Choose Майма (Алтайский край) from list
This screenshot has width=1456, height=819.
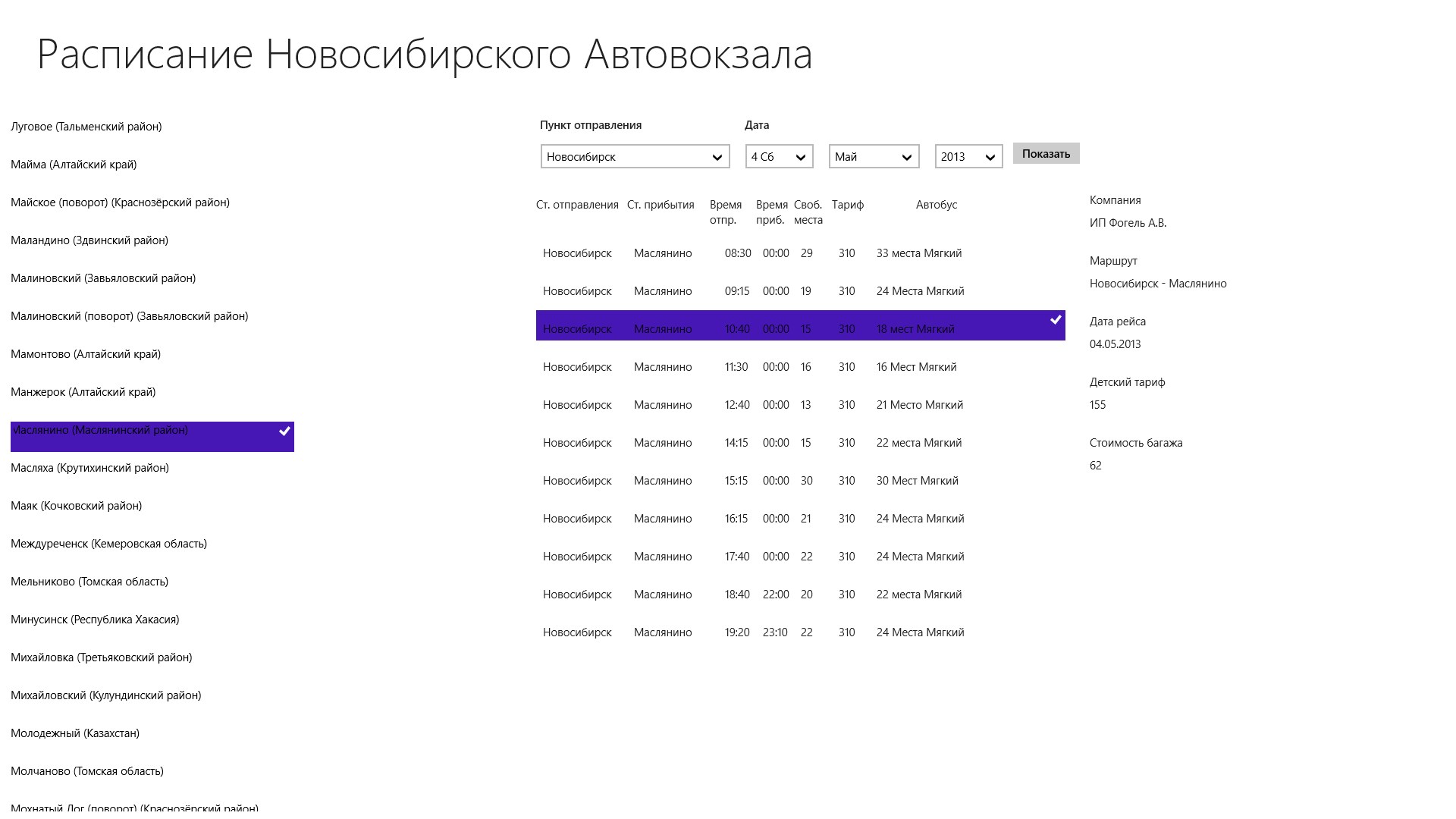[x=74, y=165]
